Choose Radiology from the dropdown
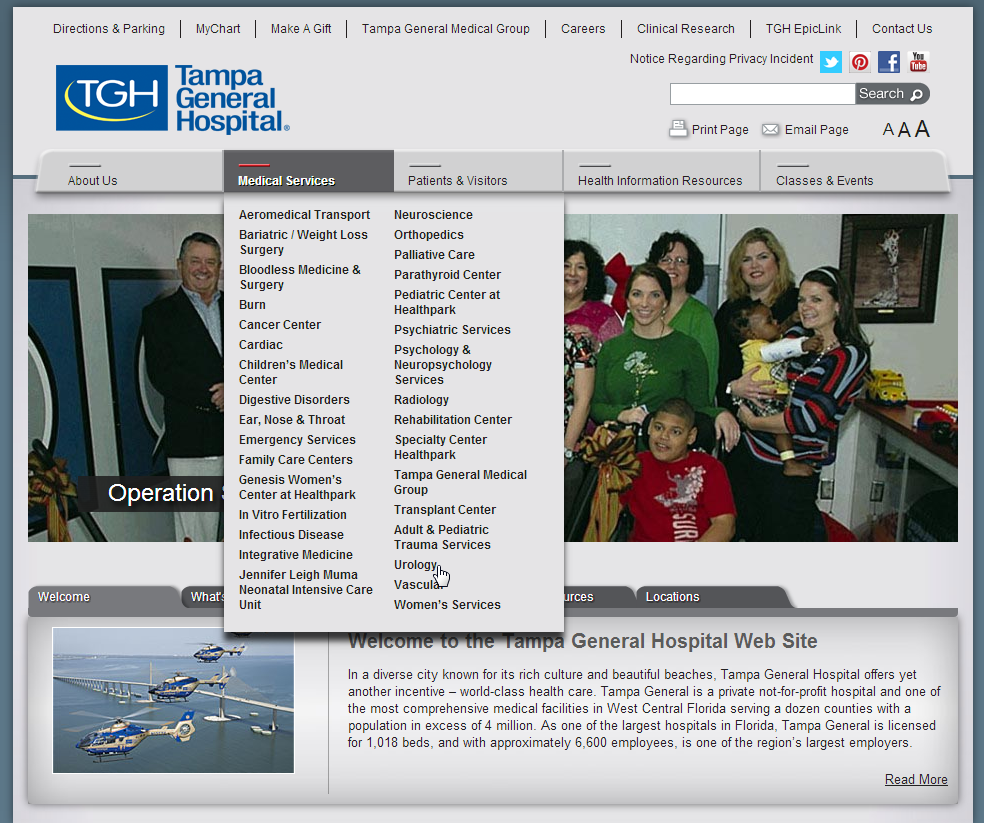This screenshot has height=823, width=984. click(x=421, y=400)
